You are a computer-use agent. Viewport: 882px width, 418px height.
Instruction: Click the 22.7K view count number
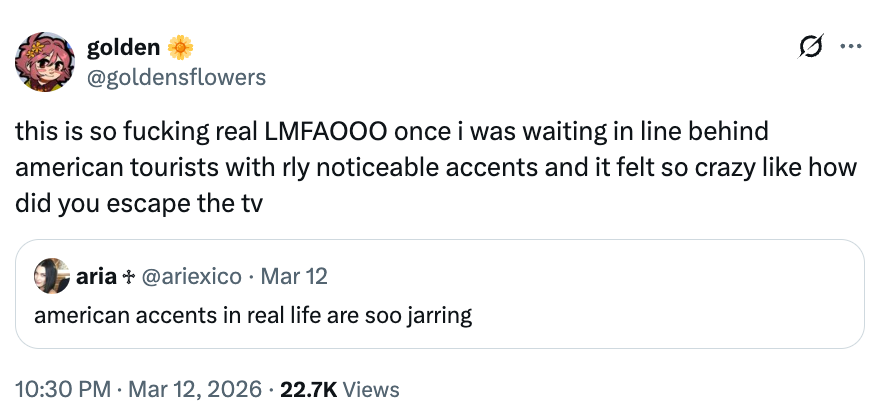(309, 389)
